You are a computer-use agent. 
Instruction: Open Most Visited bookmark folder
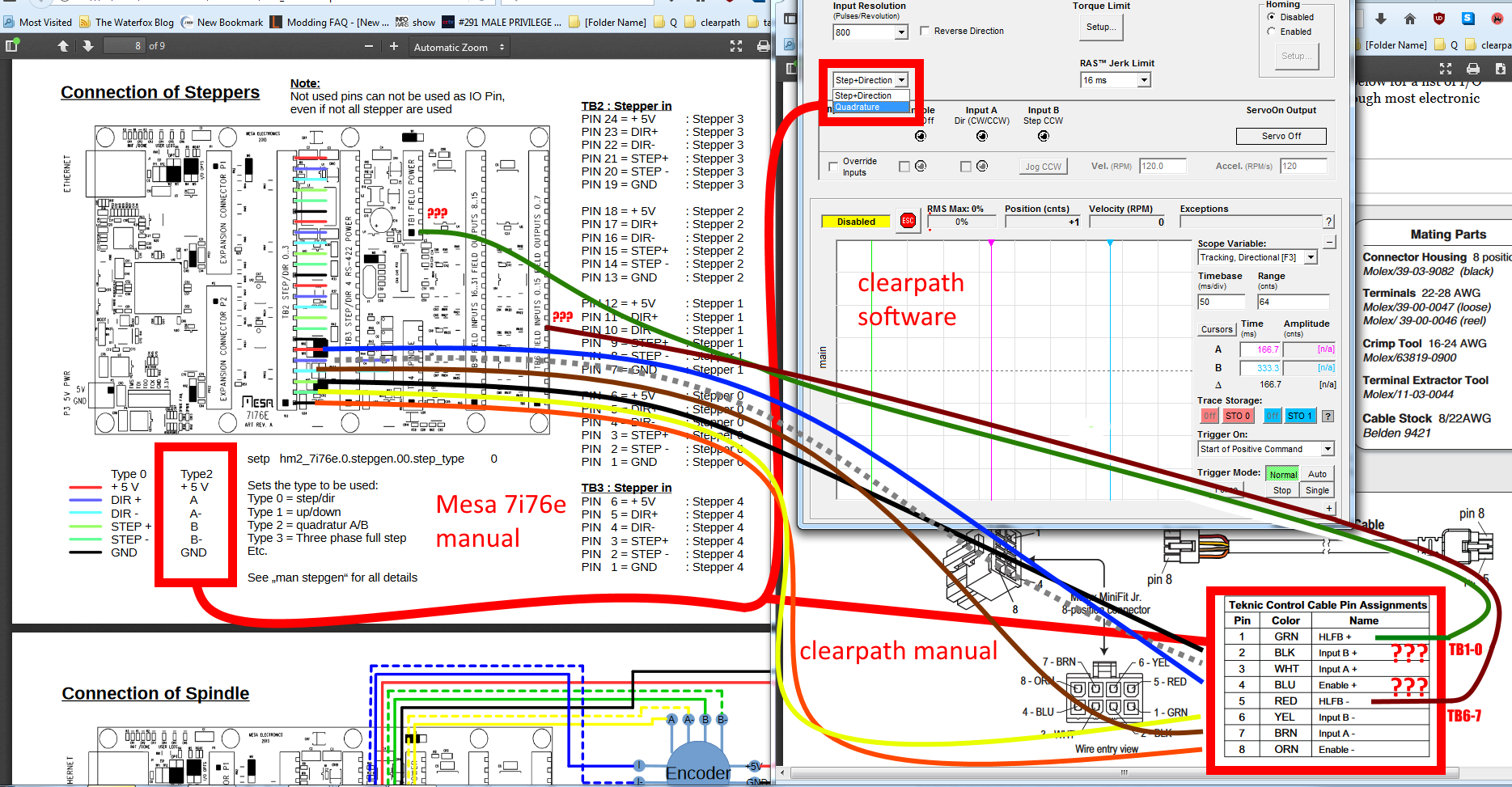[x=38, y=22]
